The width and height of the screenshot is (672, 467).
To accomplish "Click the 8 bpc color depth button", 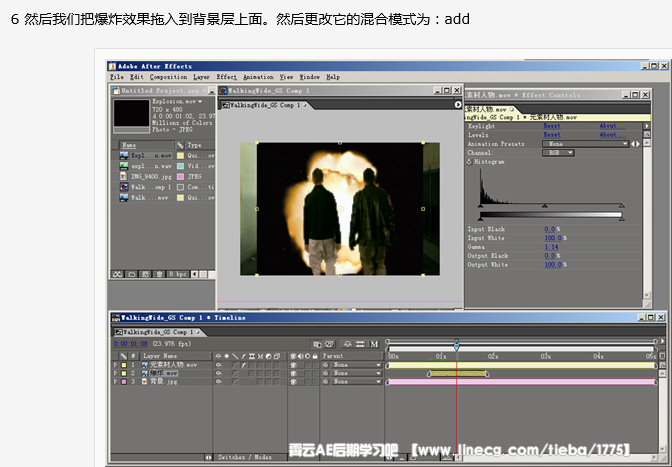I will point(177,274).
